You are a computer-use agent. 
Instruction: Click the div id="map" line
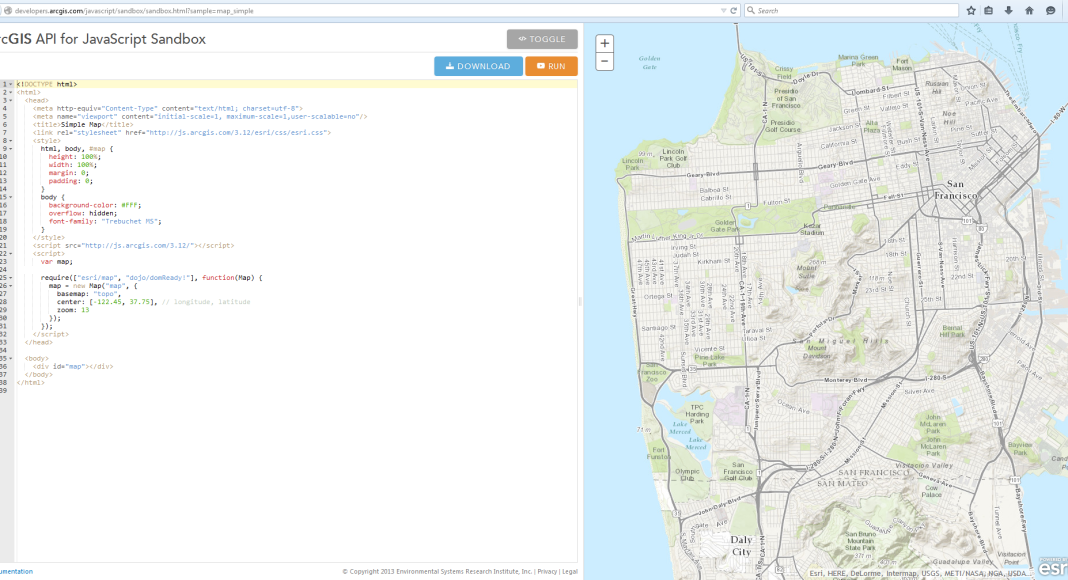point(73,367)
